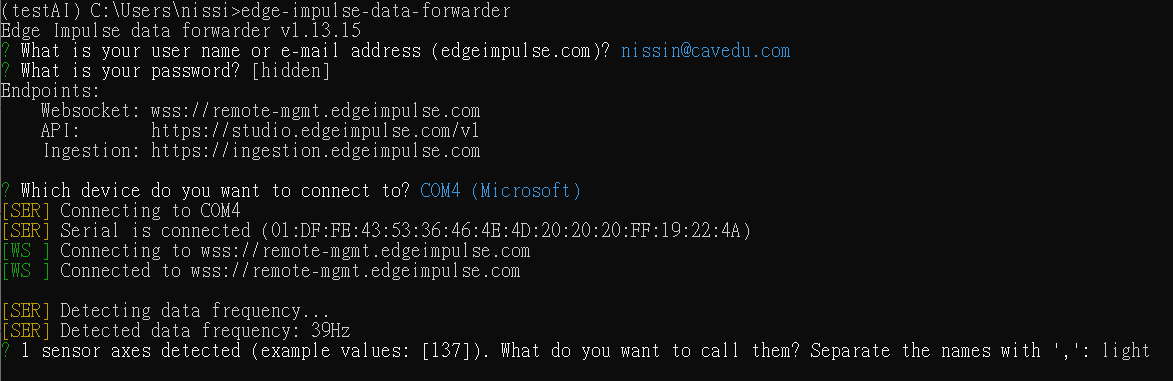Viewport: 1173px width, 381px height.
Task: Click 'Detected data frequency: 39Hz' line
Action: point(205,331)
